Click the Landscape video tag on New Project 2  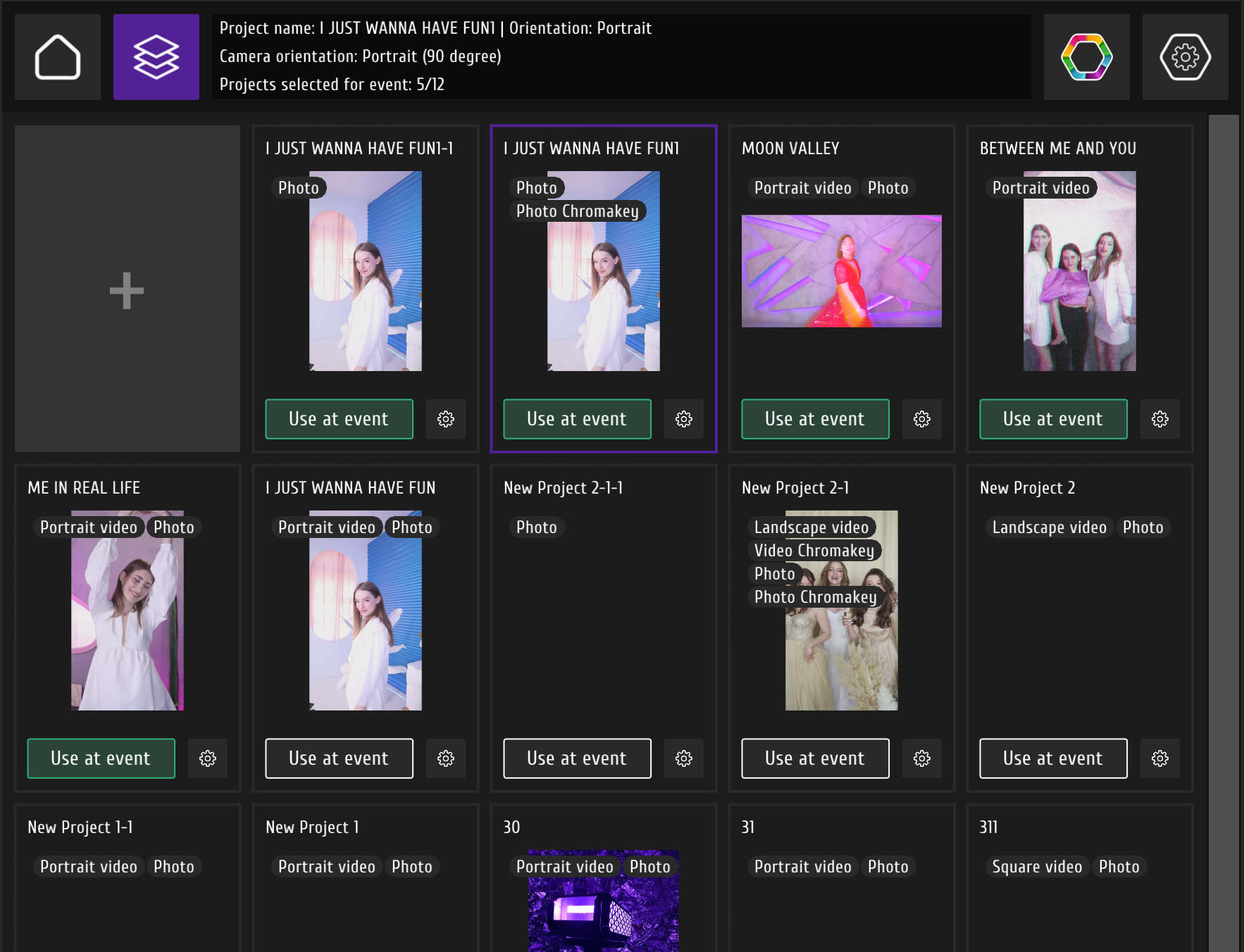coord(1050,527)
